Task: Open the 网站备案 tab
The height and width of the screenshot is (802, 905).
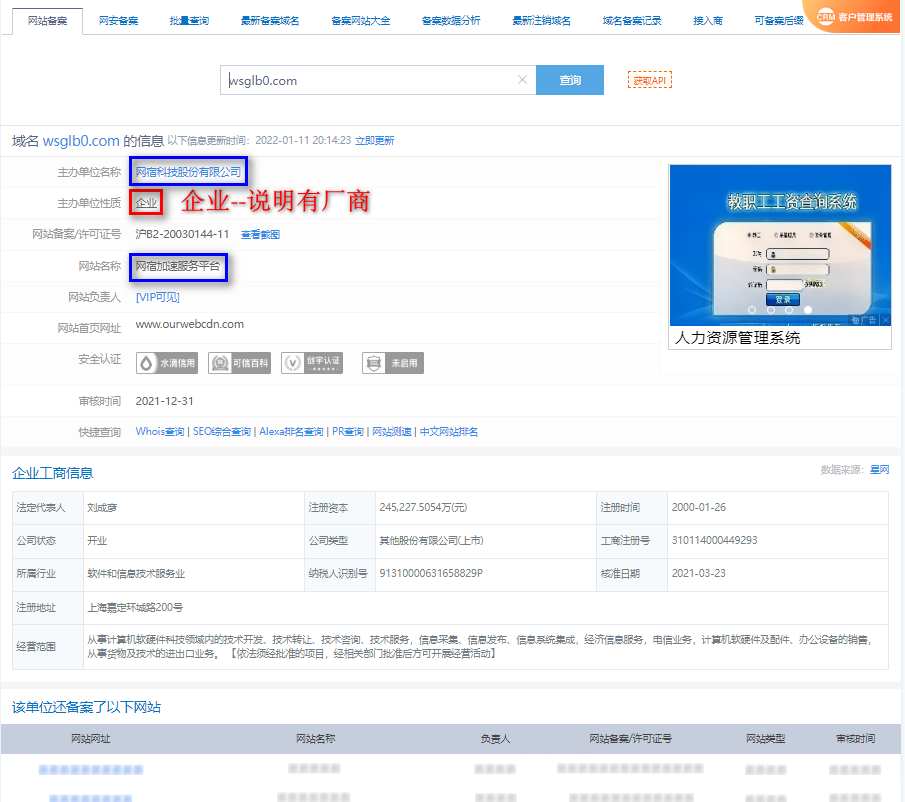Action: [47, 21]
